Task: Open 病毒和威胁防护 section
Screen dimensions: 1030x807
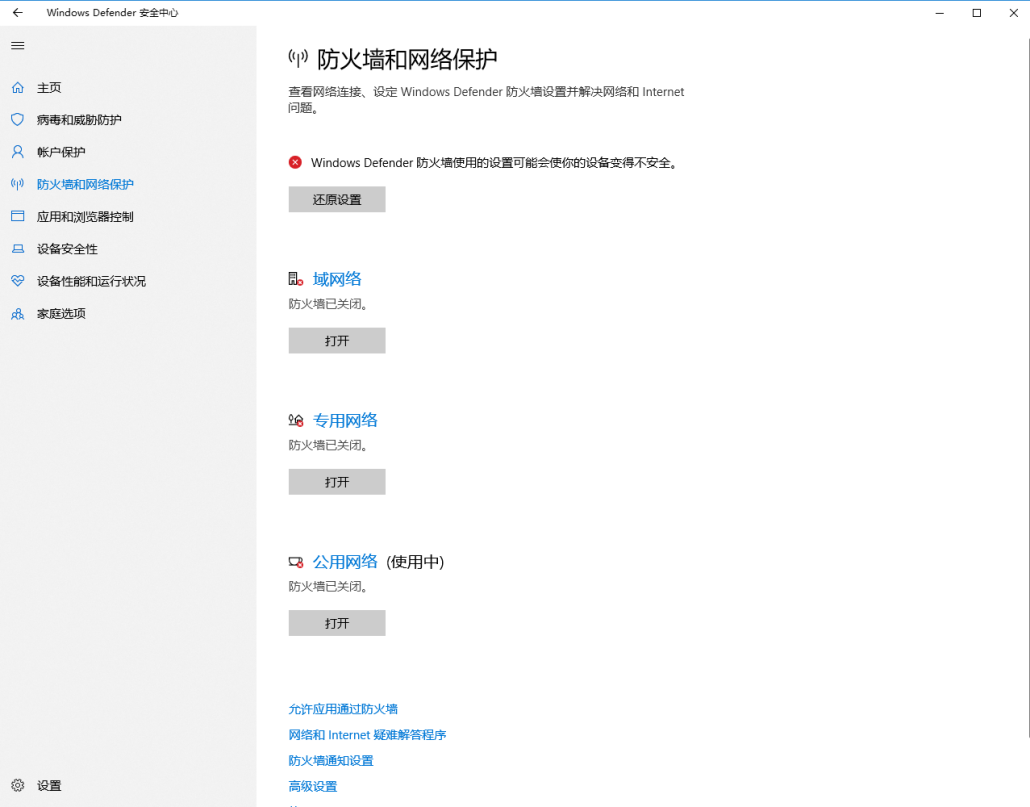Action: 79,120
